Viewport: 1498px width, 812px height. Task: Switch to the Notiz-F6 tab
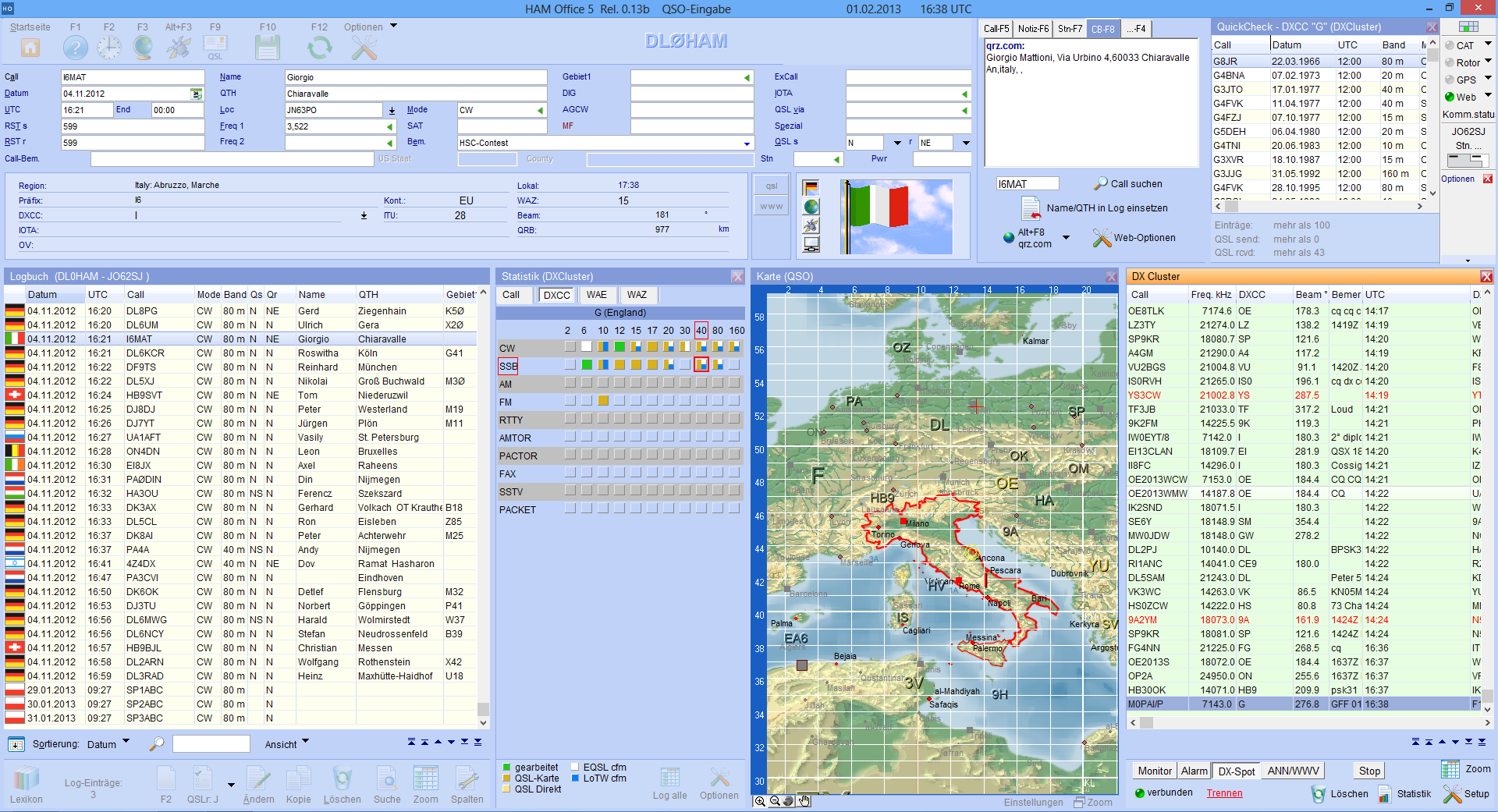pyautogui.click(x=1034, y=29)
